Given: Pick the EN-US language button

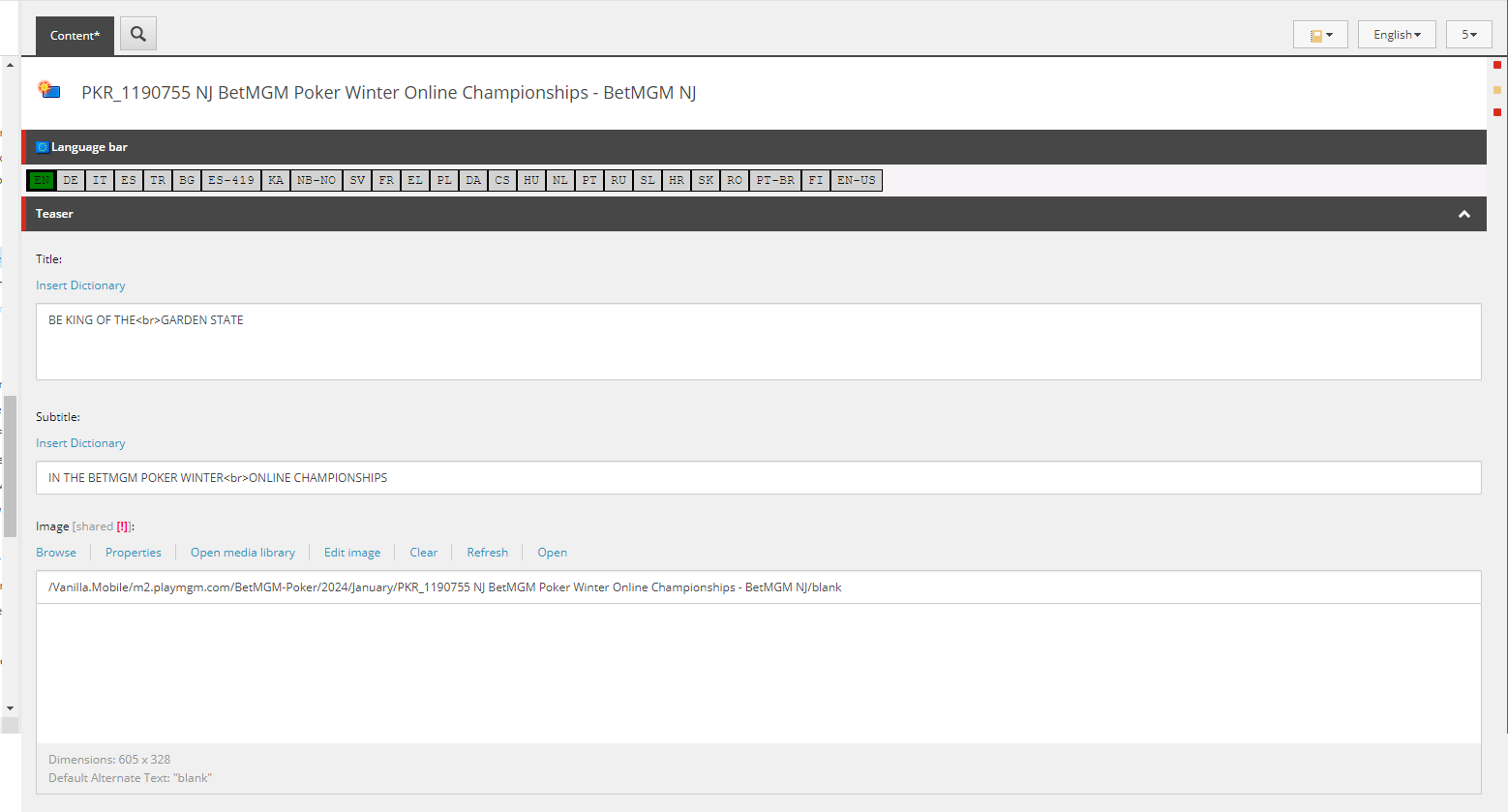Looking at the screenshot, I should [x=857, y=180].
